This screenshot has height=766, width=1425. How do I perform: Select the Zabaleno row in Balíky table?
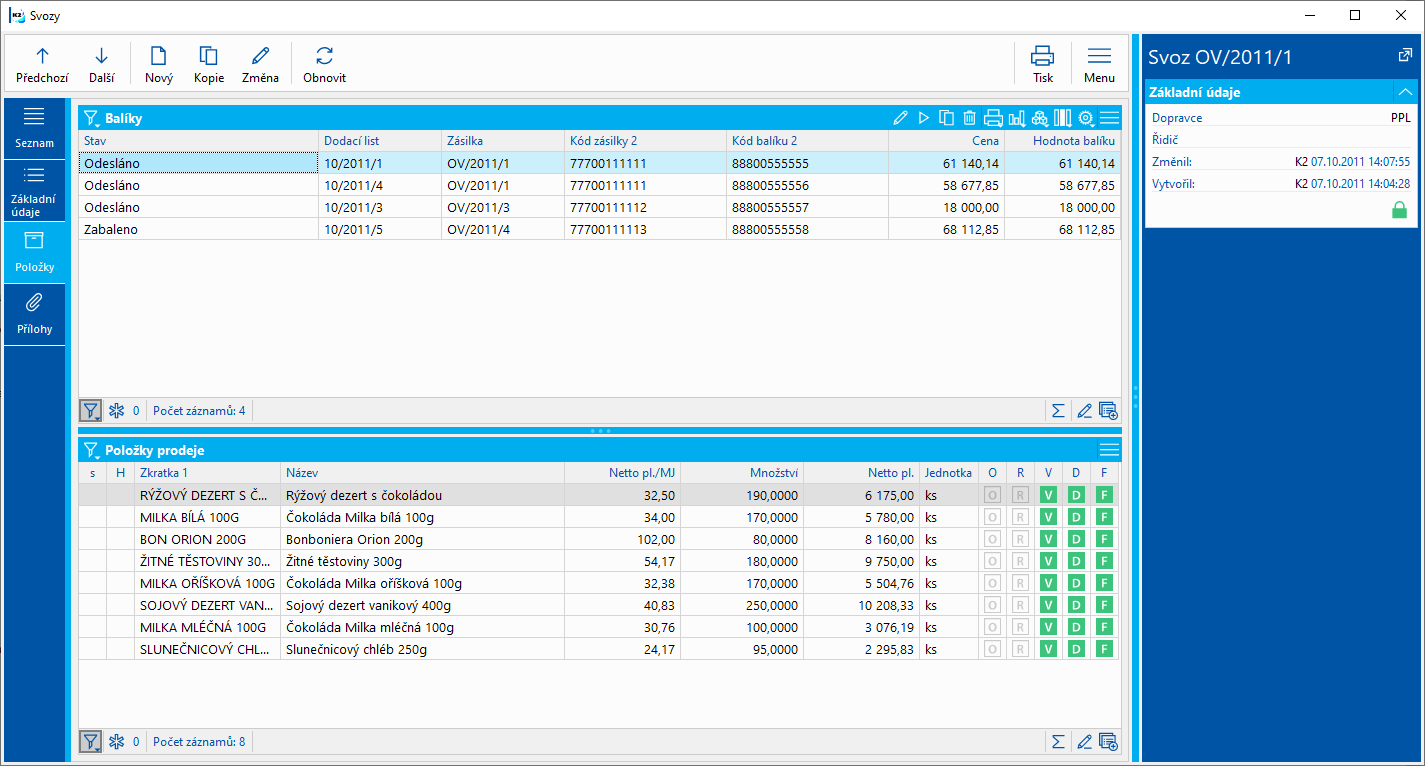200,229
